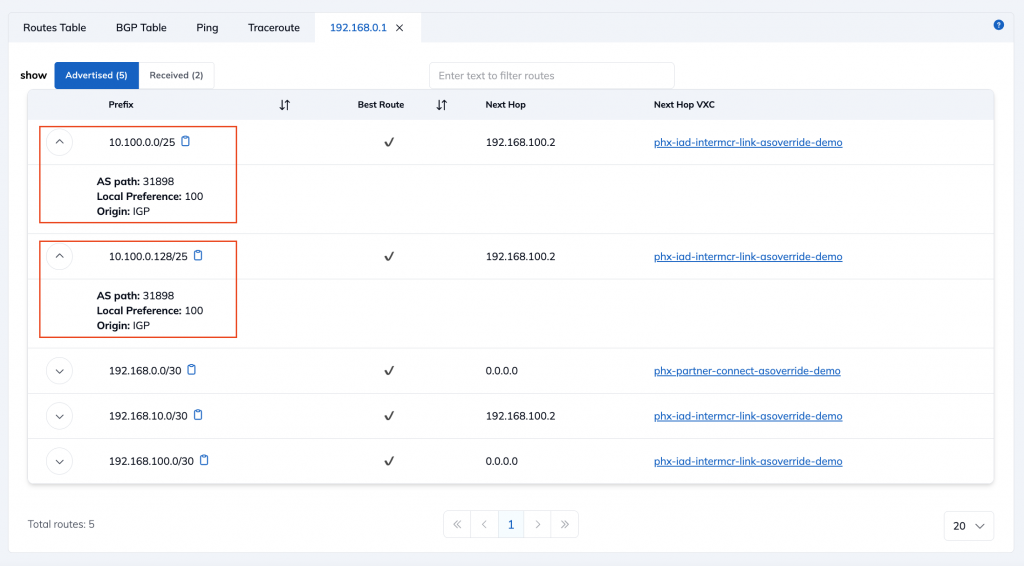
Task: Close the 192.168.0.1 tab
Action: tap(400, 27)
